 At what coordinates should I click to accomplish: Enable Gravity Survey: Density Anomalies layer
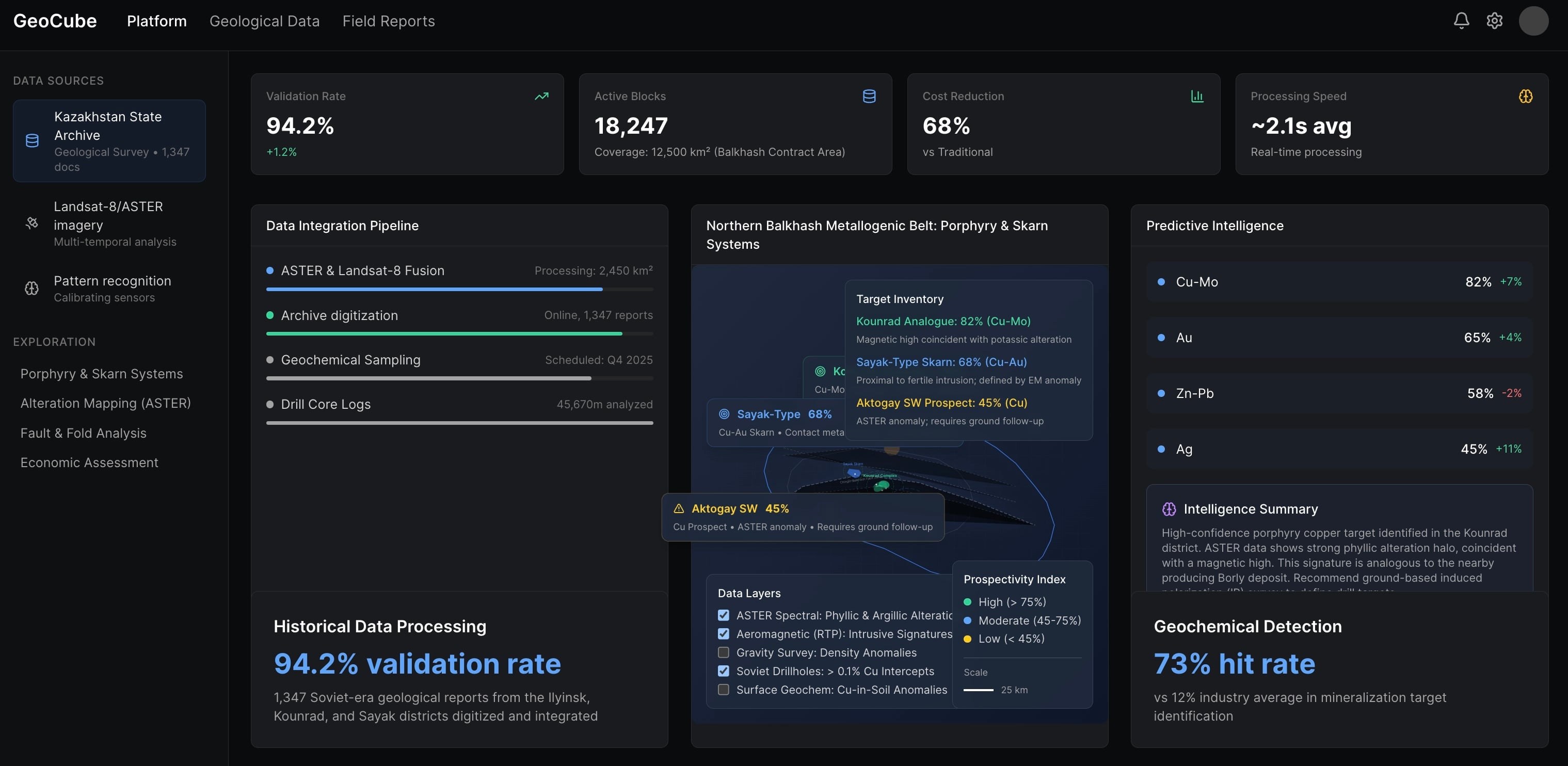pos(724,652)
